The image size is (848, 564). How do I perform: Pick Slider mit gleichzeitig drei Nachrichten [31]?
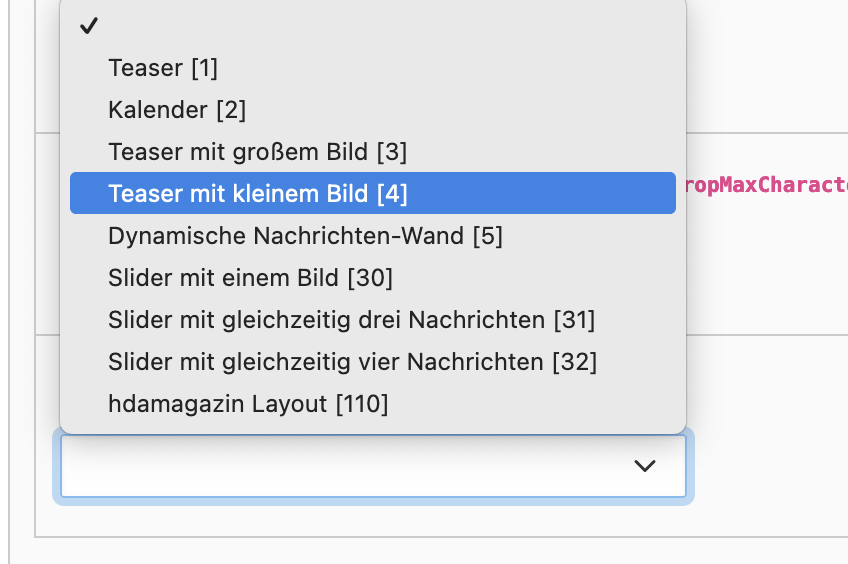pos(373,320)
